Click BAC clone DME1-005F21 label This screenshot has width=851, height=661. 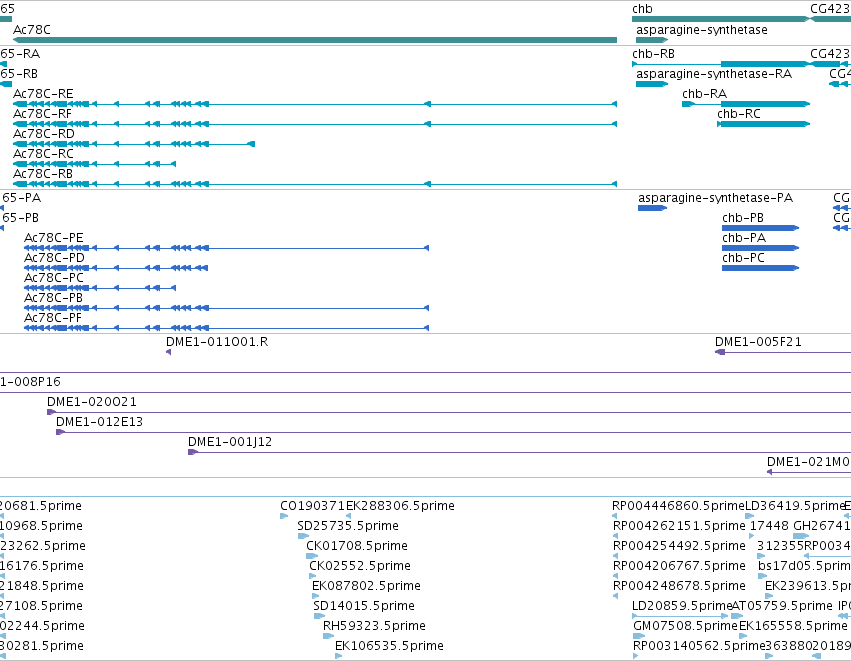(758, 342)
